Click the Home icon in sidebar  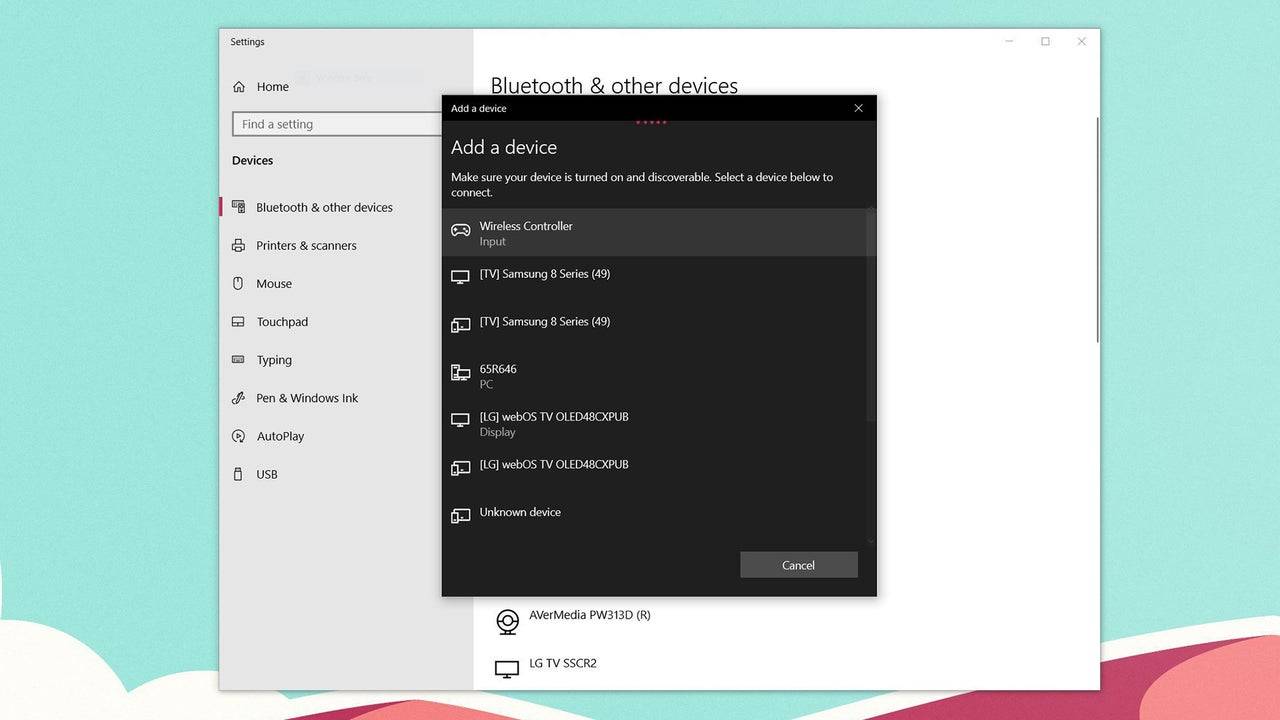[239, 87]
